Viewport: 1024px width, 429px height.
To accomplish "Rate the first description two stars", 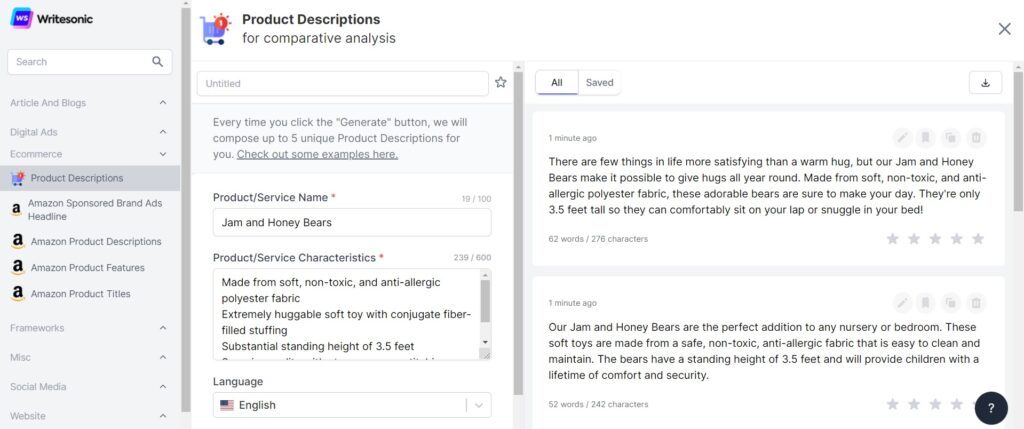I will click(x=914, y=239).
